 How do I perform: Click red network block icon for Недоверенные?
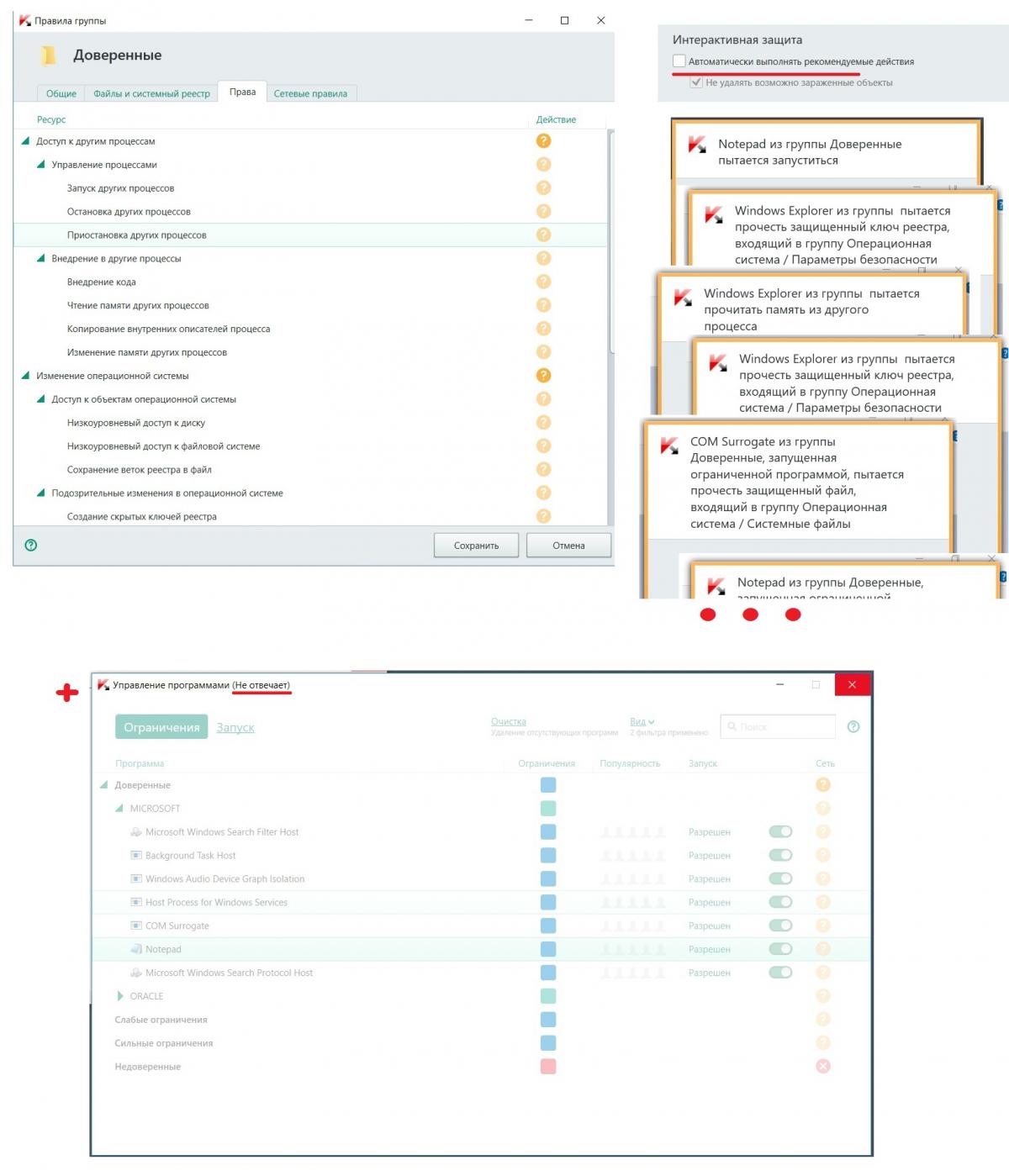coord(823,1067)
